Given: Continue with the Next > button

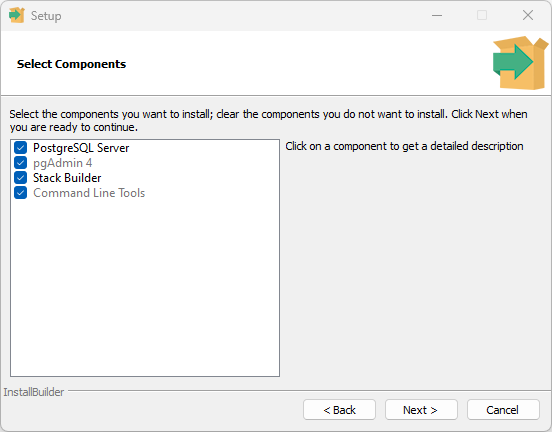Looking at the screenshot, I should (x=421, y=410).
